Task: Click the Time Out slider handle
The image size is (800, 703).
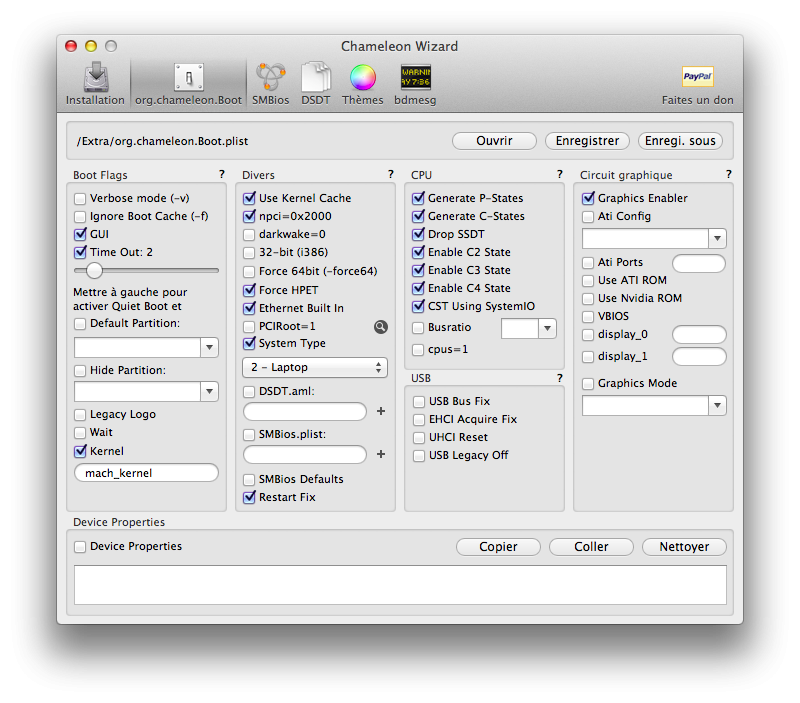Action: (94, 270)
